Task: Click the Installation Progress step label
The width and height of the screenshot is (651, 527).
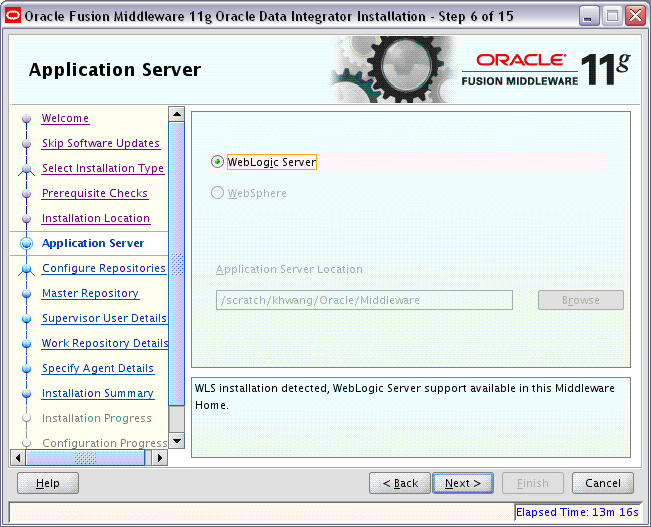Action: (x=97, y=418)
